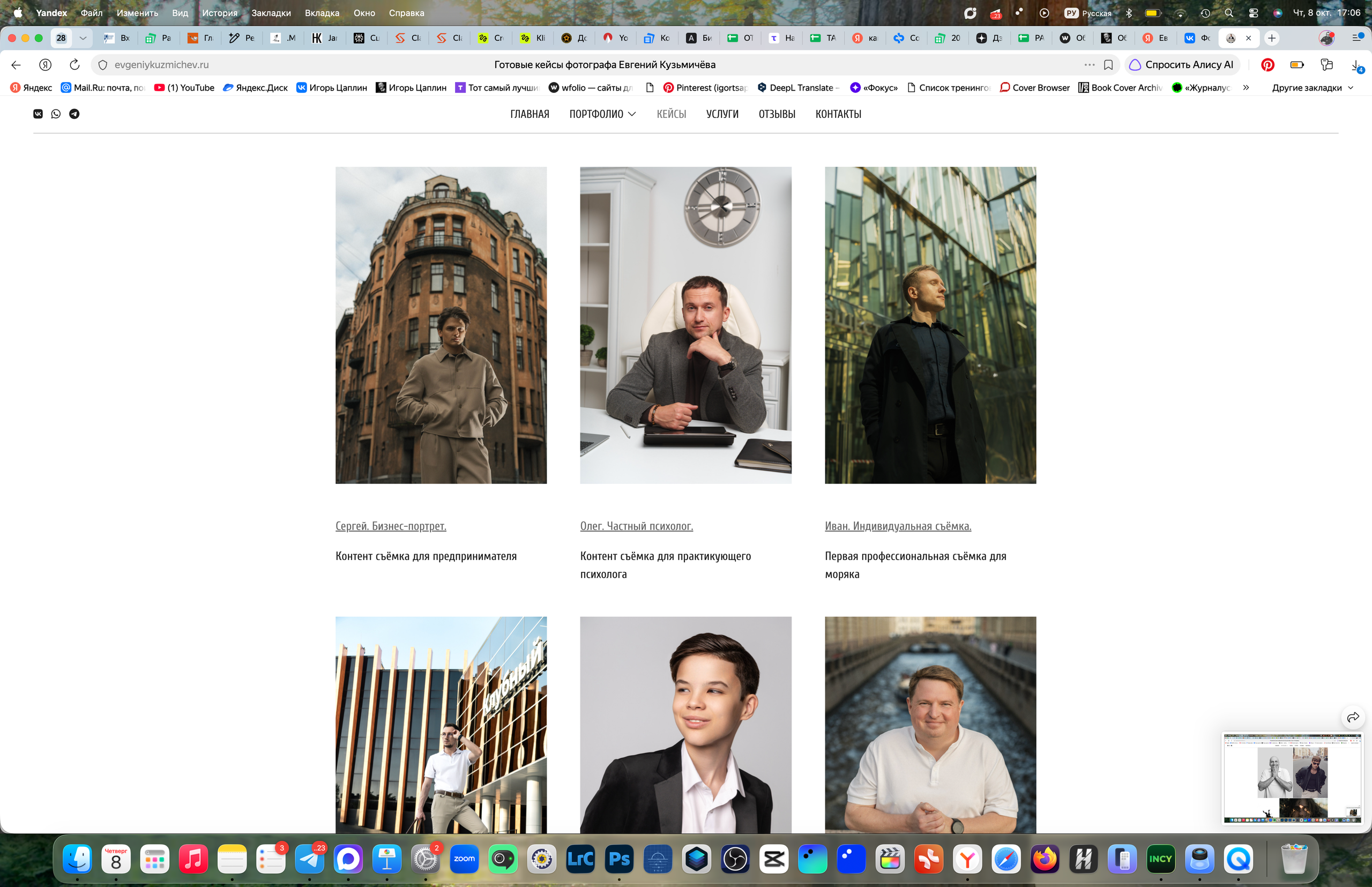Click the Спросить Алису AI button
This screenshot has height=887, width=1372.
(1182, 64)
